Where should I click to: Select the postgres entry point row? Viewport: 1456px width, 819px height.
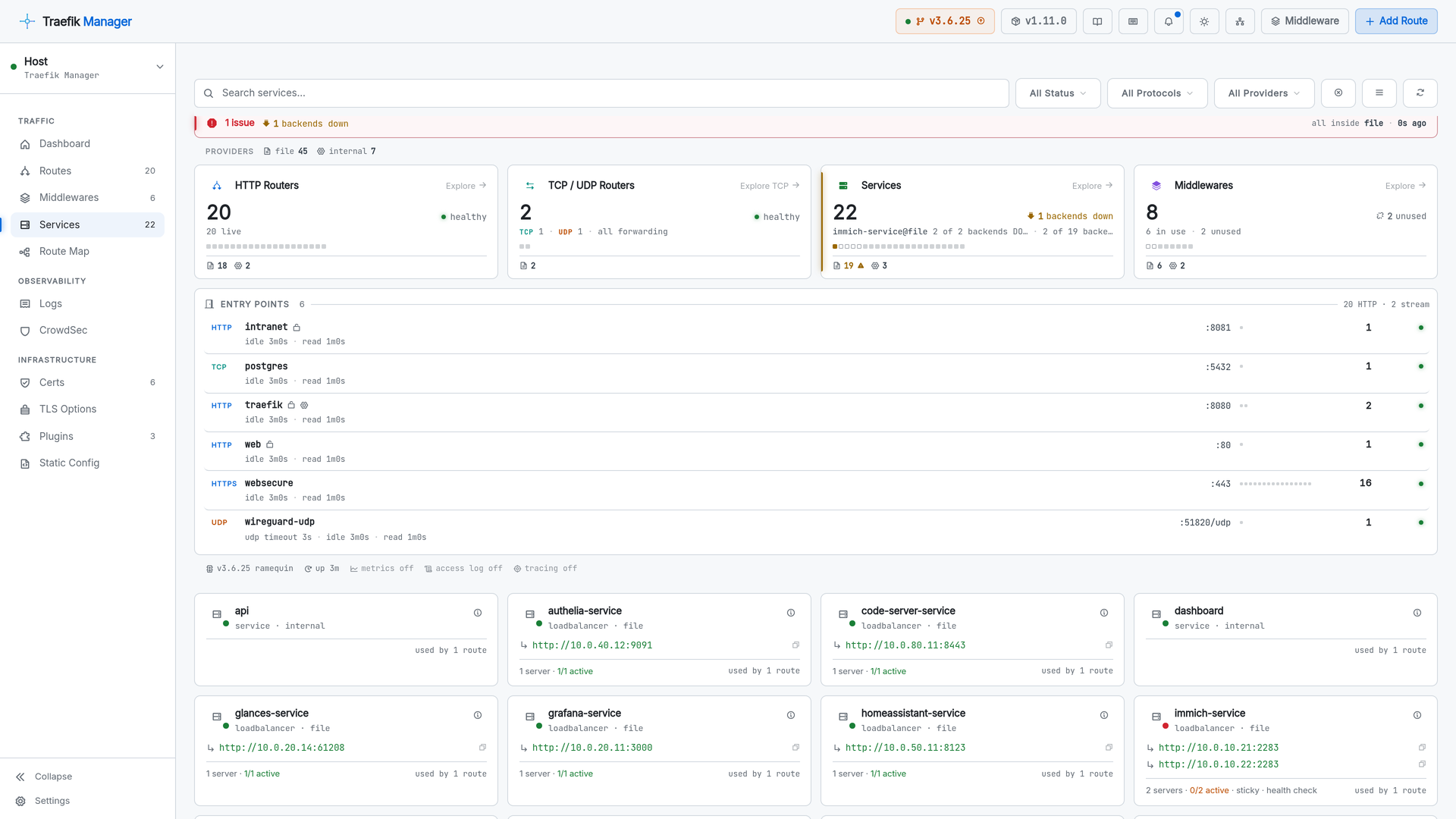pos(816,373)
